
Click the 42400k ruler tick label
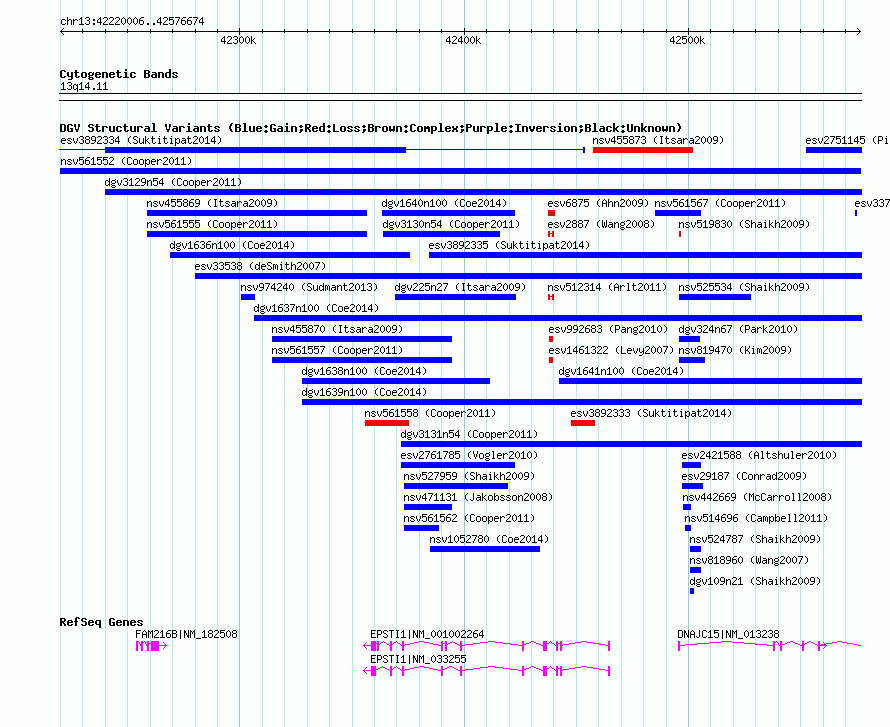click(463, 40)
